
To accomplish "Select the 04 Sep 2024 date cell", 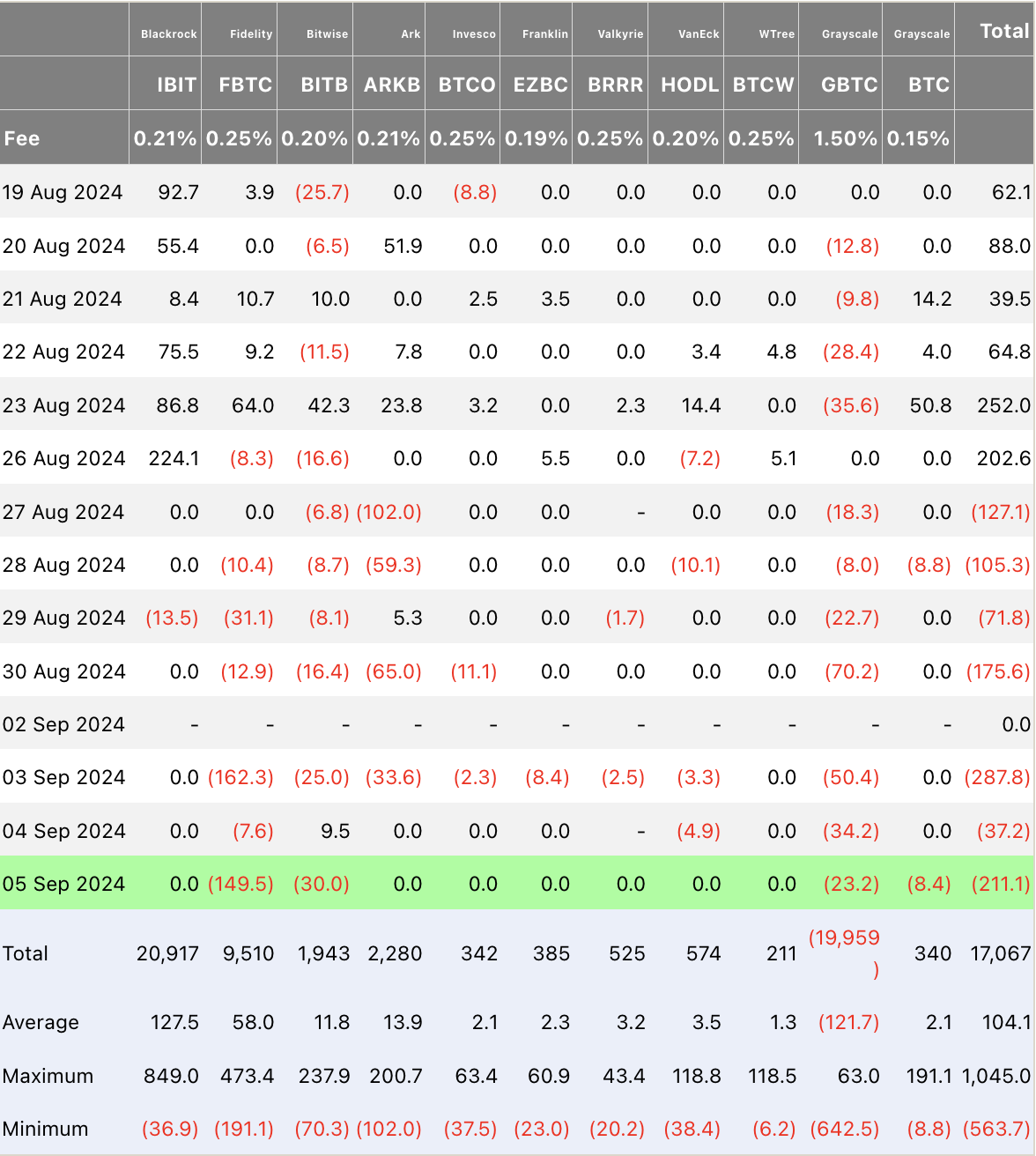I will 63,831.
